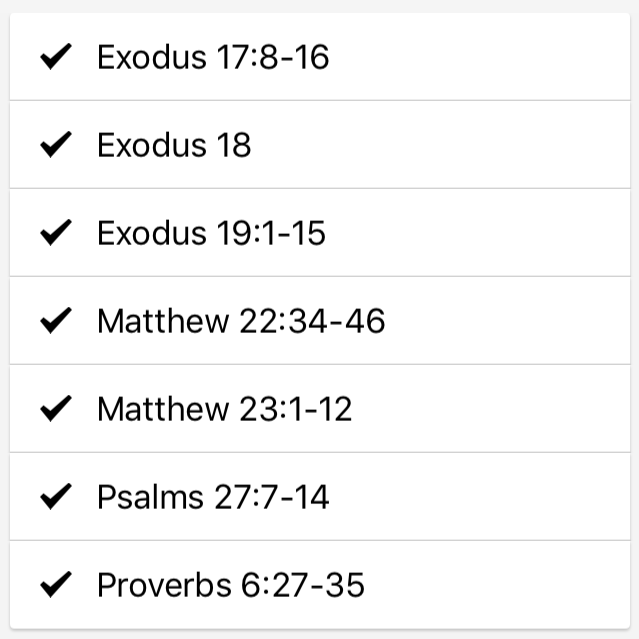Screen dimensions: 639x639
Task: Untick the Exodus 19:1-15 checkmark
Action: click(56, 234)
